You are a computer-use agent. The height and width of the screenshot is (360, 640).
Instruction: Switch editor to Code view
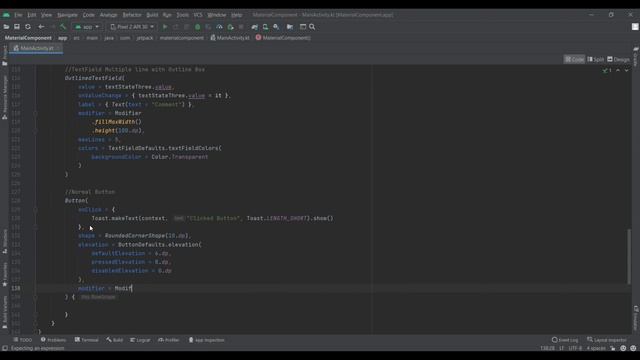click(574, 60)
